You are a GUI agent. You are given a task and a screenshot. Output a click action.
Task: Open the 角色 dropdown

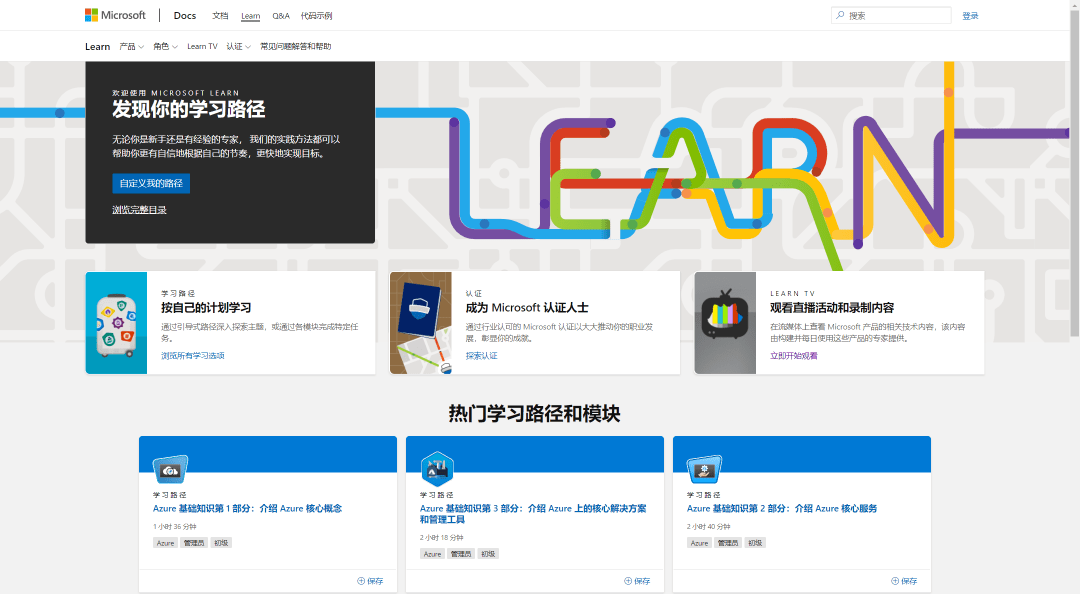click(x=165, y=46)
